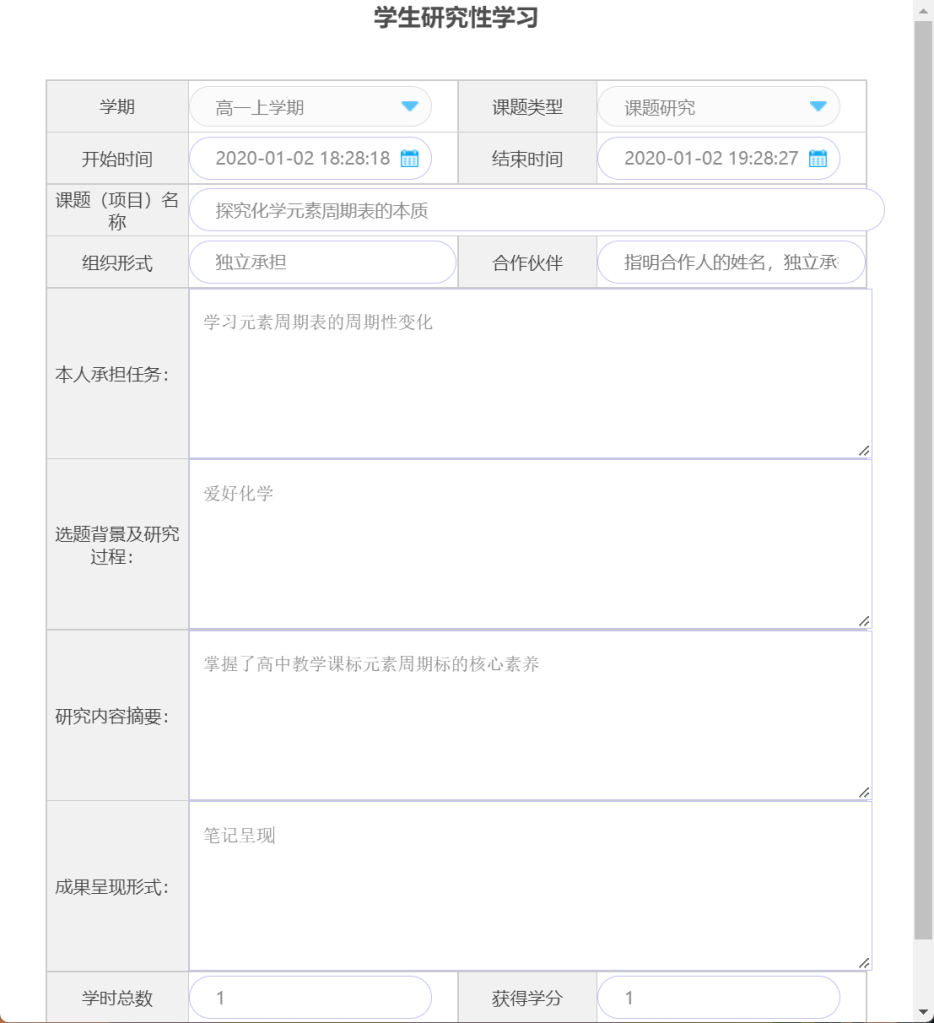Click resize handle of 研究内容摘要 text area
The height and width of the screenshot is (1023, 934).
click(x=863, y=792)
